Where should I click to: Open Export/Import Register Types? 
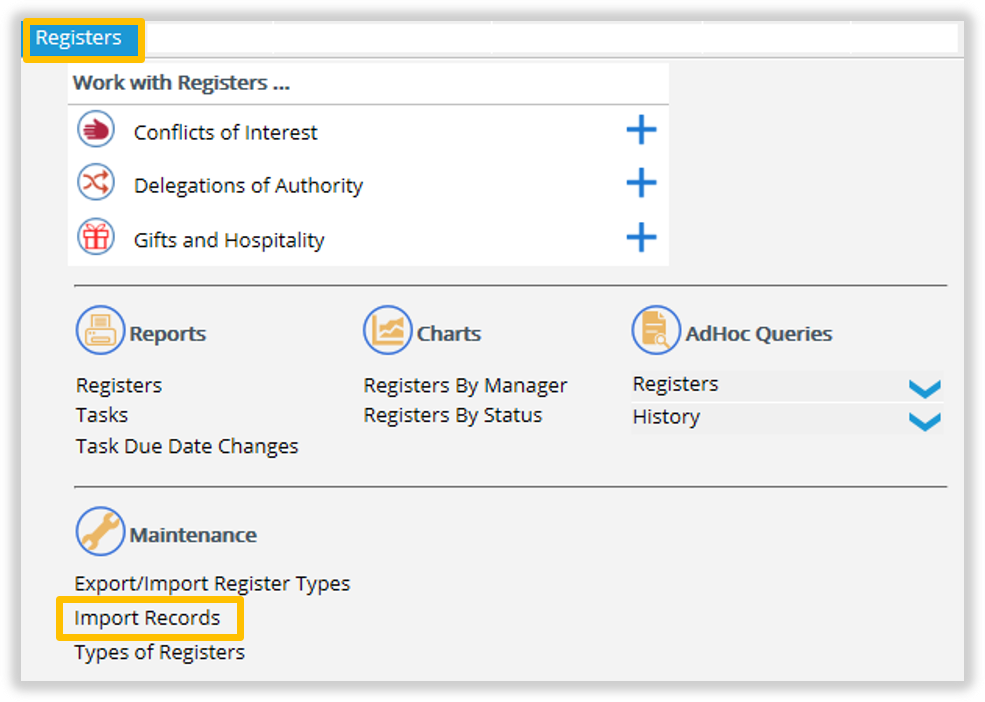point(212,584)
